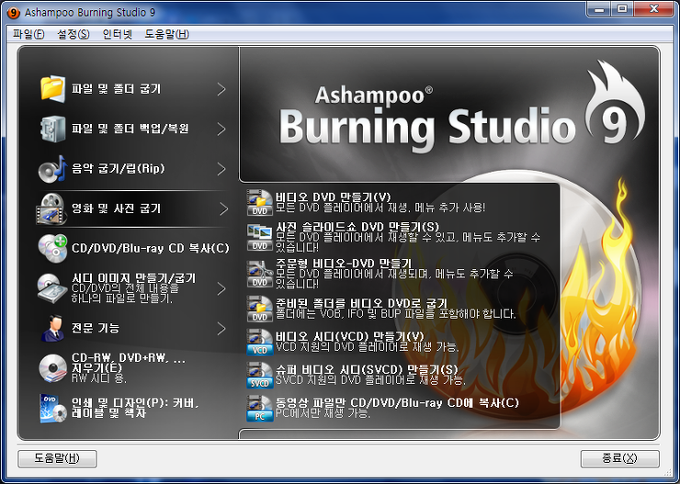680x484 pixels.
Task: Select the 인쇄 및 디자인(P) label
Action: pyautogui.click(x=135, y=408)
